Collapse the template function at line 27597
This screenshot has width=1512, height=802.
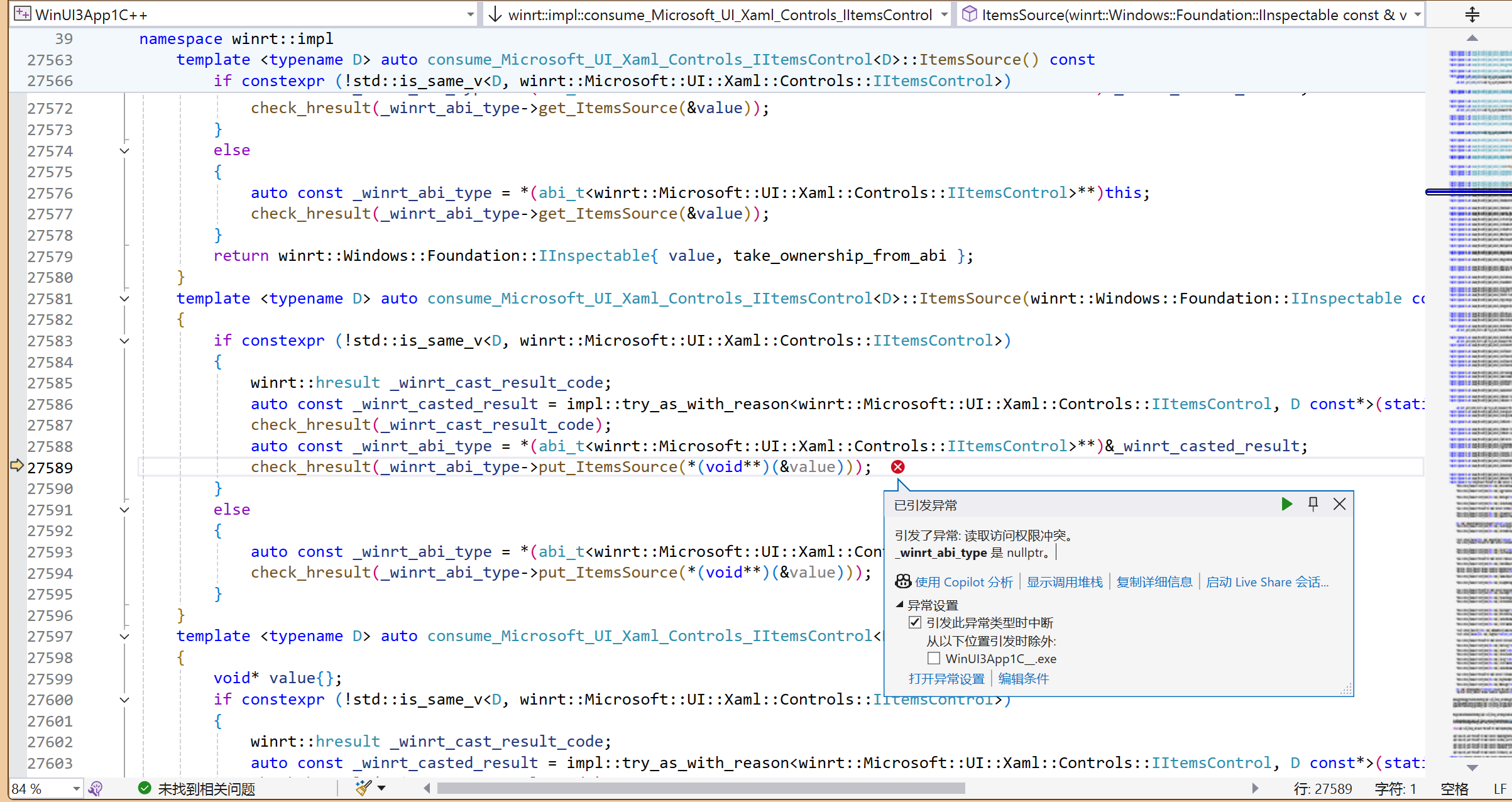click(124, 636)
